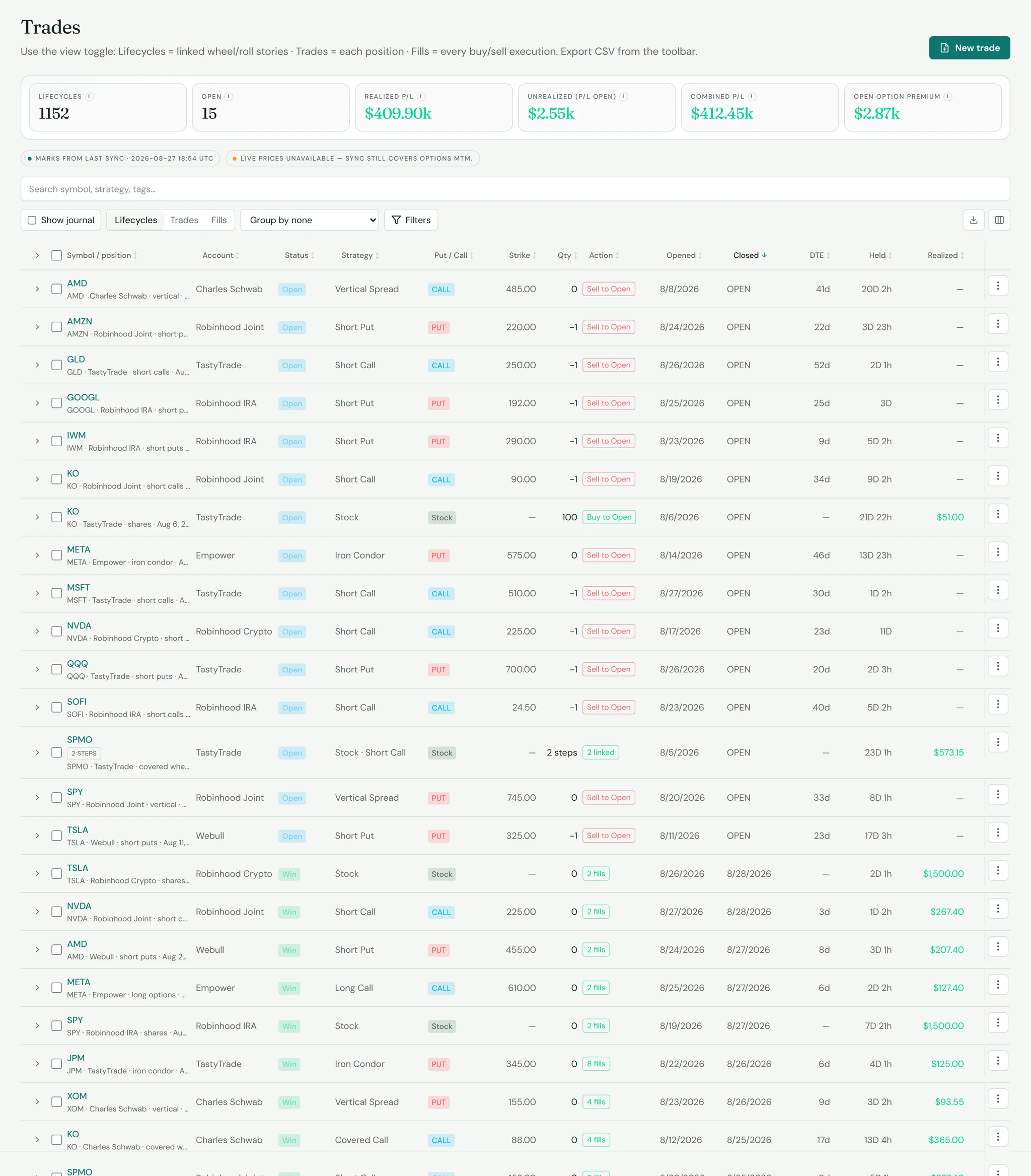Open row menu for AMD Vertical Spread
This screenshot has height=1176, width=1031.
(998, 286)
